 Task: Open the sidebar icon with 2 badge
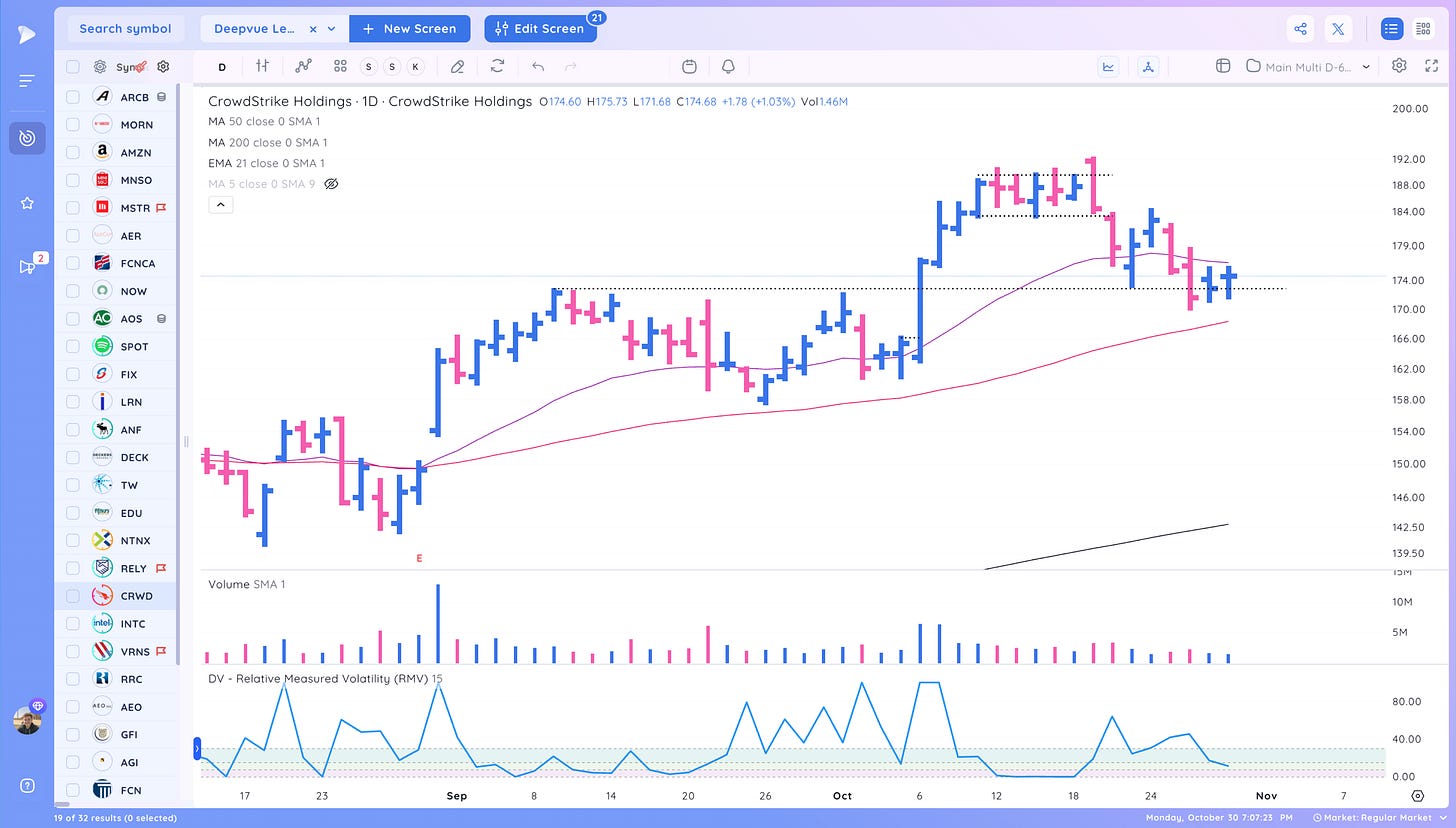pyautogui.click(x=27, y=266)
